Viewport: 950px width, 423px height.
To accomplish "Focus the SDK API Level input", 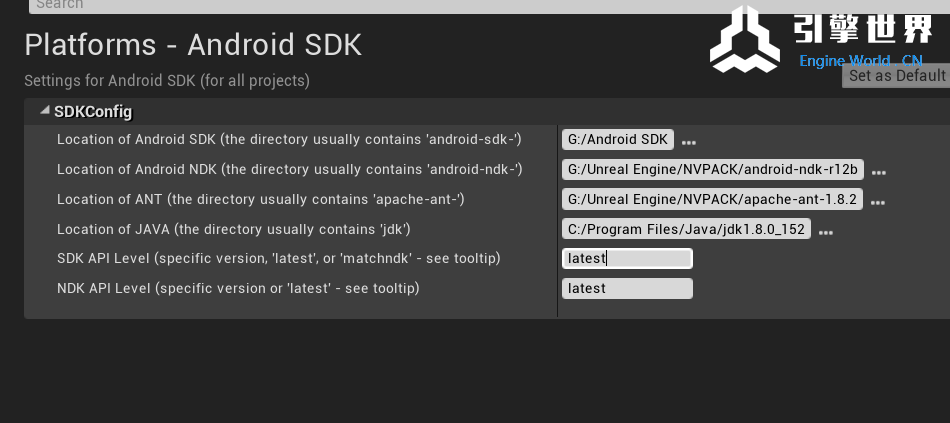I will tap(627, 259).
